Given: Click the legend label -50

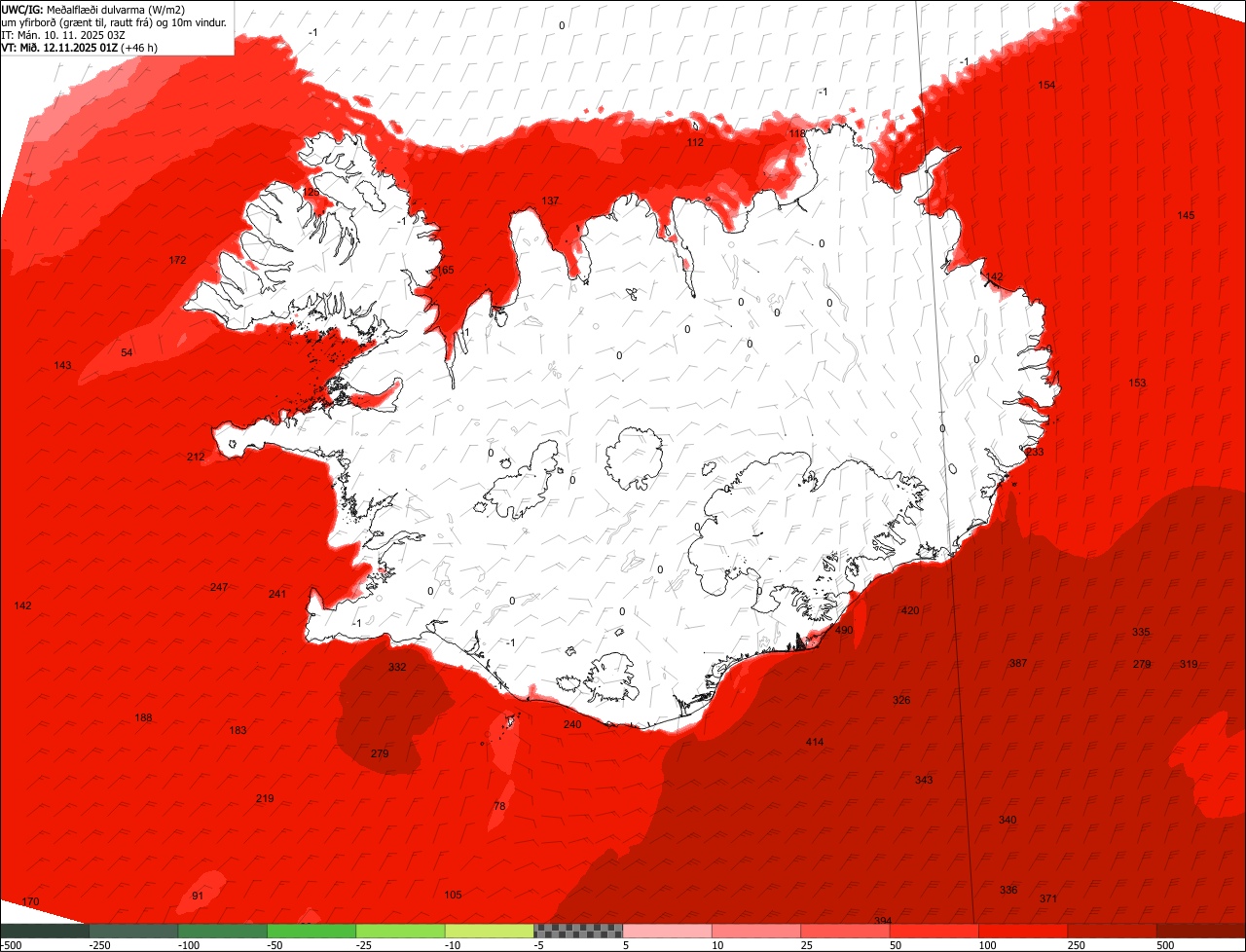Looking at the screenshot, I should [x=275, y=945].
